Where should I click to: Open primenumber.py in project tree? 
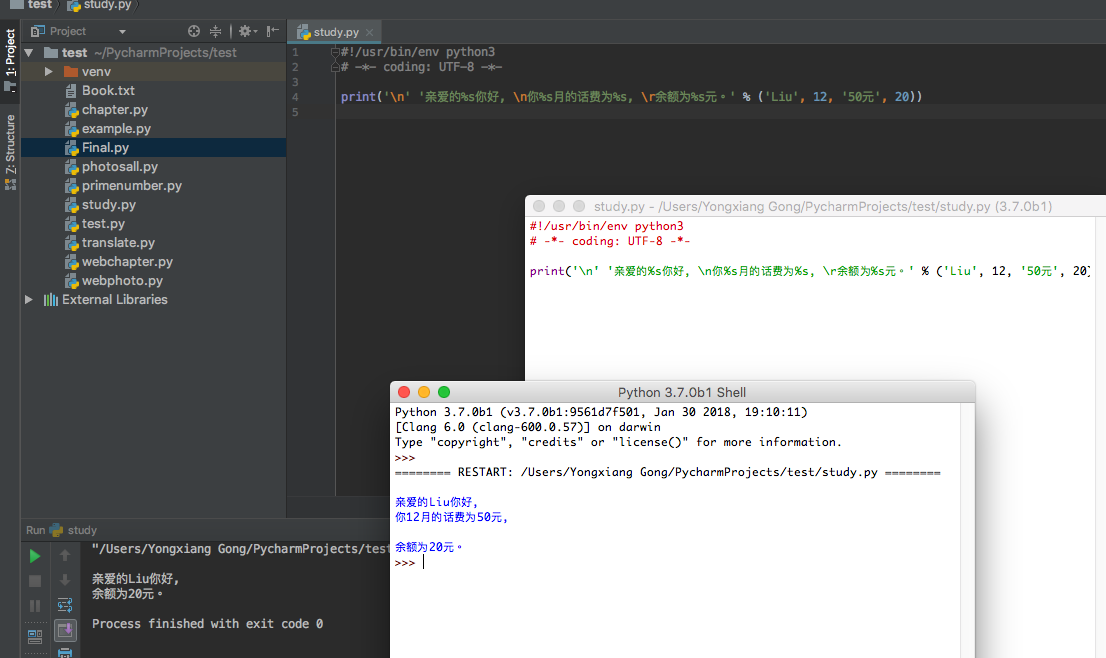click(x=131, y=185)
